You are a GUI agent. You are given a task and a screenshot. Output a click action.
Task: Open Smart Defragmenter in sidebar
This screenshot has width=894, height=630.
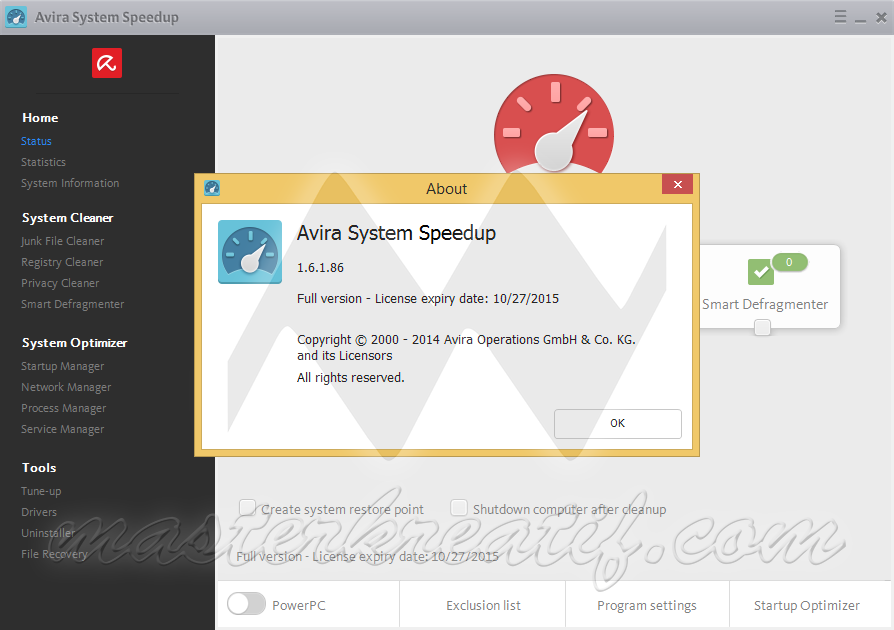click(x=72, y=304)
